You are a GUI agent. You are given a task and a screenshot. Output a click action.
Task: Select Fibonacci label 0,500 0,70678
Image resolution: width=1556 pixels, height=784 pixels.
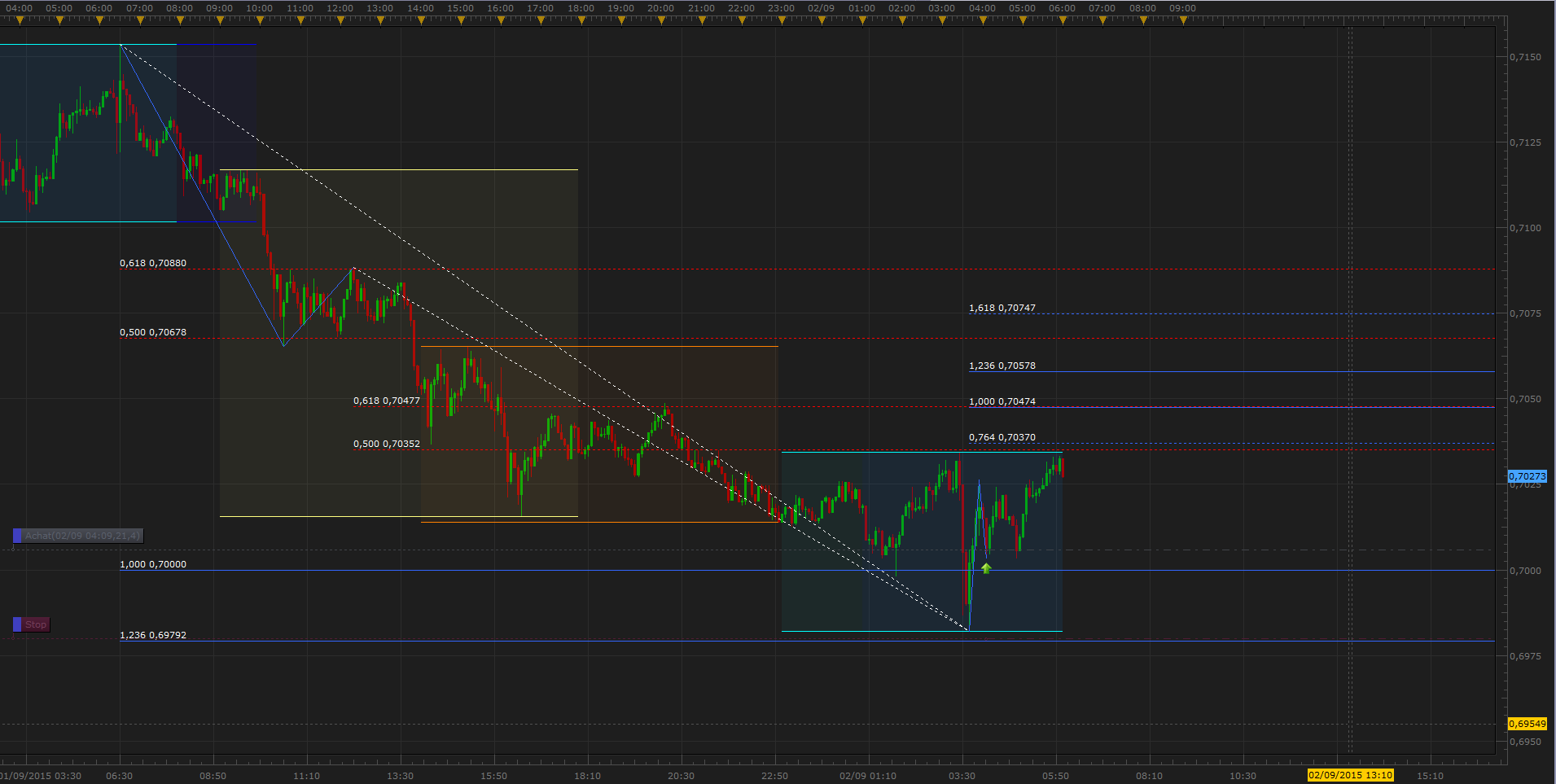pyautogui.click(x=153, y=332)
